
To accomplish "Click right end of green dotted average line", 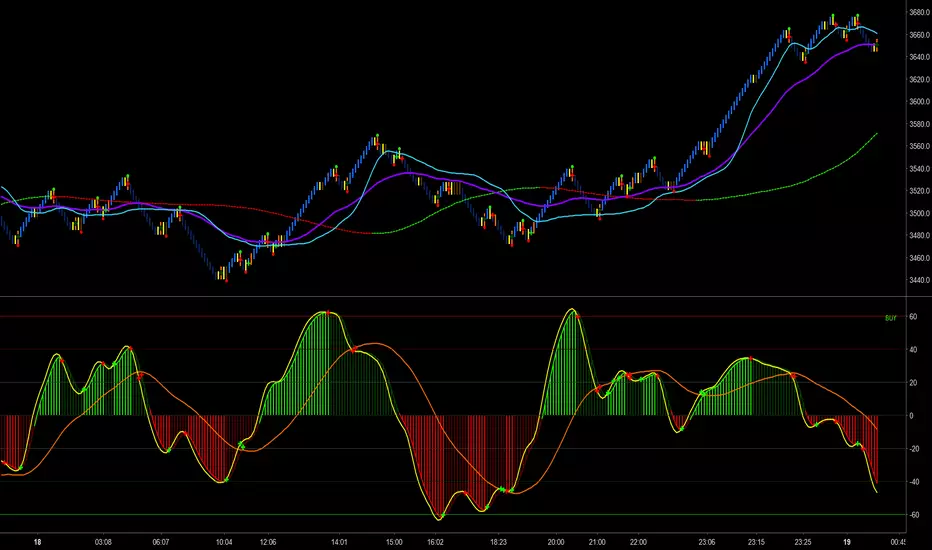I will click(877, 133).
